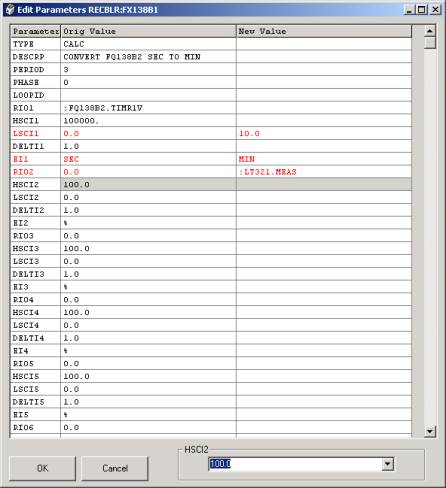Image resolution: width=446 pixels, height=488 pixels.
Task: Select the EI1 New Value cell MIN
Action: tap(324, 159)
